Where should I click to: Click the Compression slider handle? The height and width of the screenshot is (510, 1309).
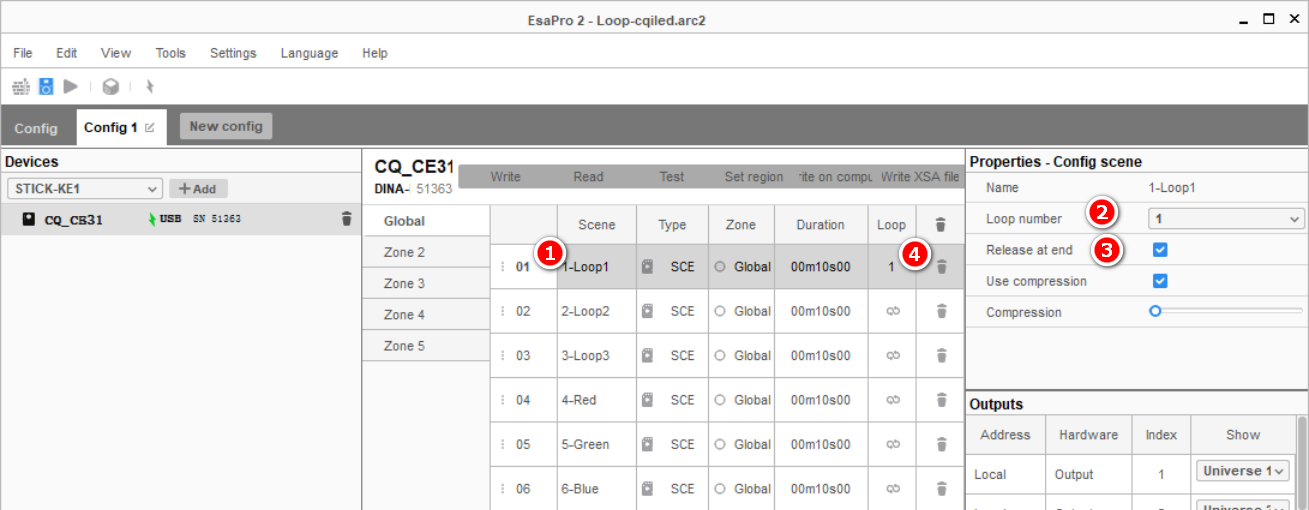tap(1155, 312)
